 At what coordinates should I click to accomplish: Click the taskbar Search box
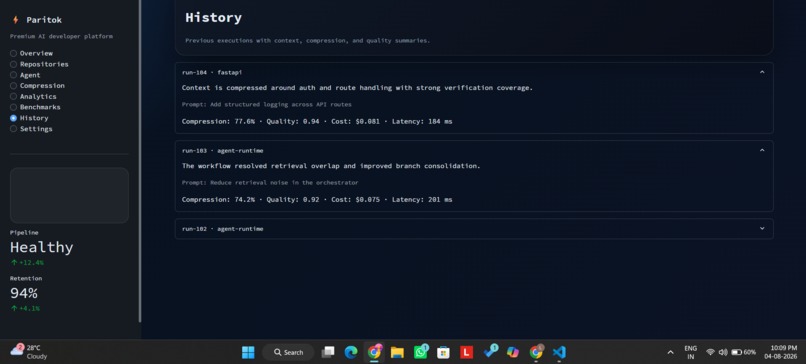pyautogui.click(x=288, y=352)
